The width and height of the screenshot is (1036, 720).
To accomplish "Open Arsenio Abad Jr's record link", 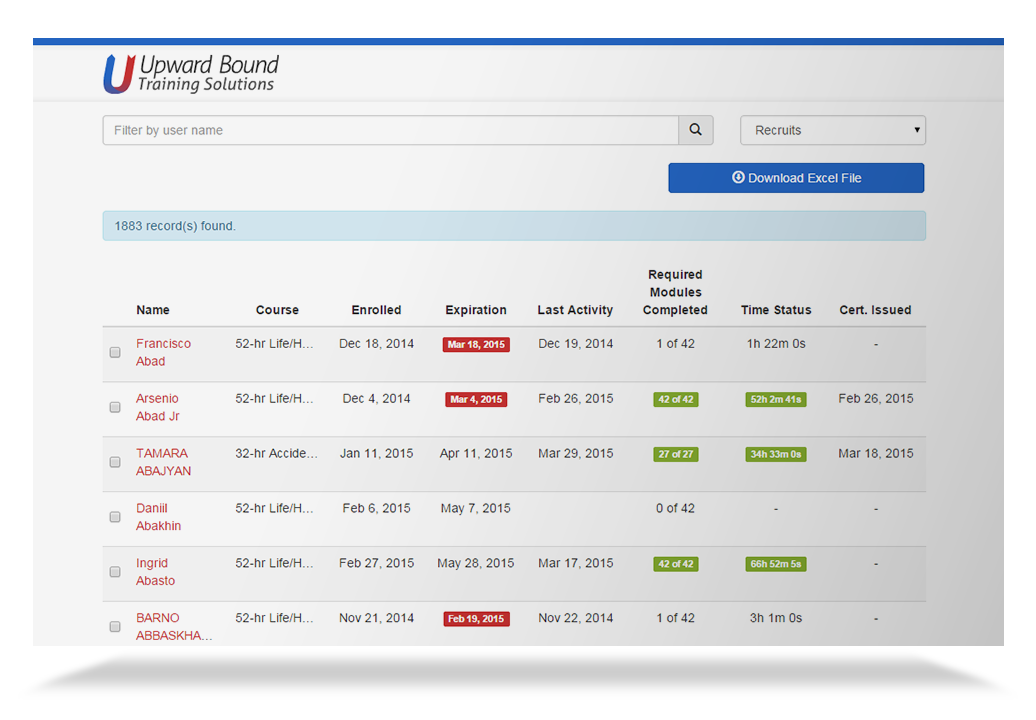I will point(157,407).
